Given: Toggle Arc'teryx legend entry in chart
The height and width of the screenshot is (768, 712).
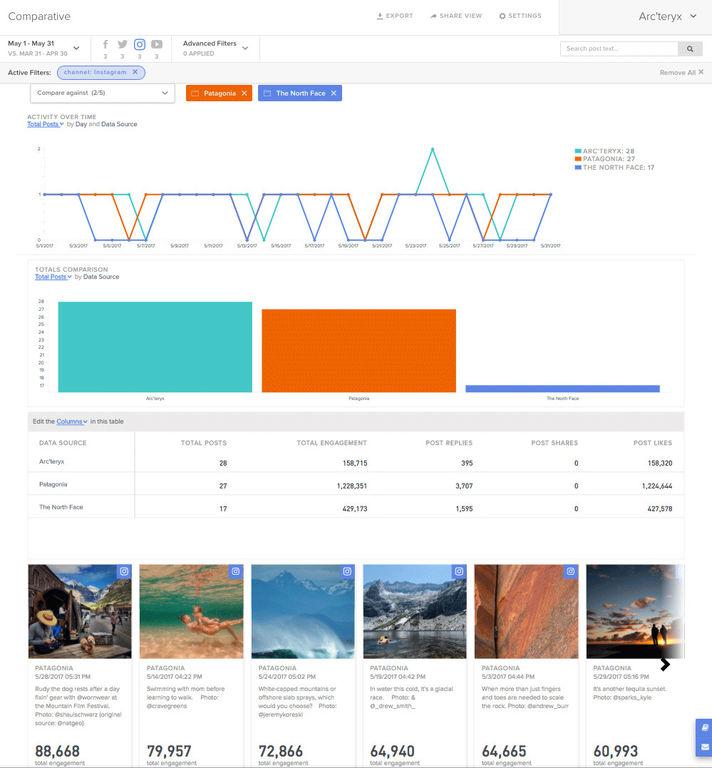Looking at the screenshot, I should pos(604,151).
